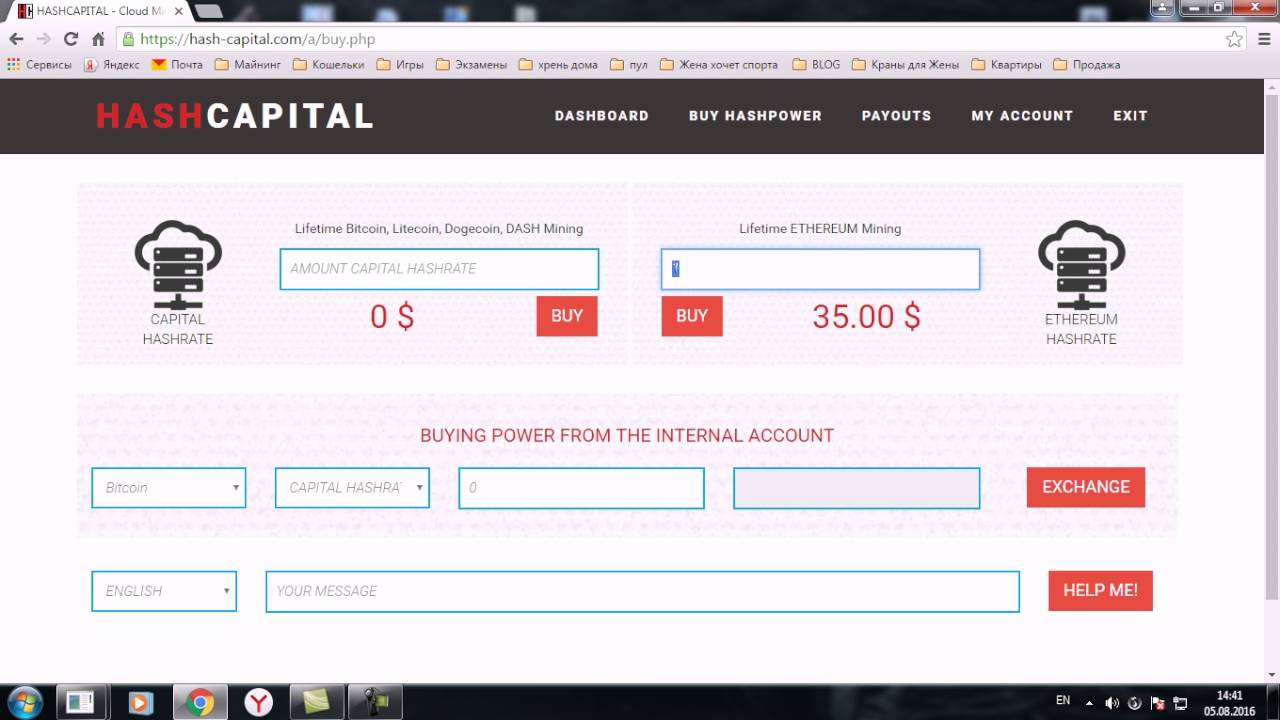Open the ENGLISH language dropdown

(164, 591)
